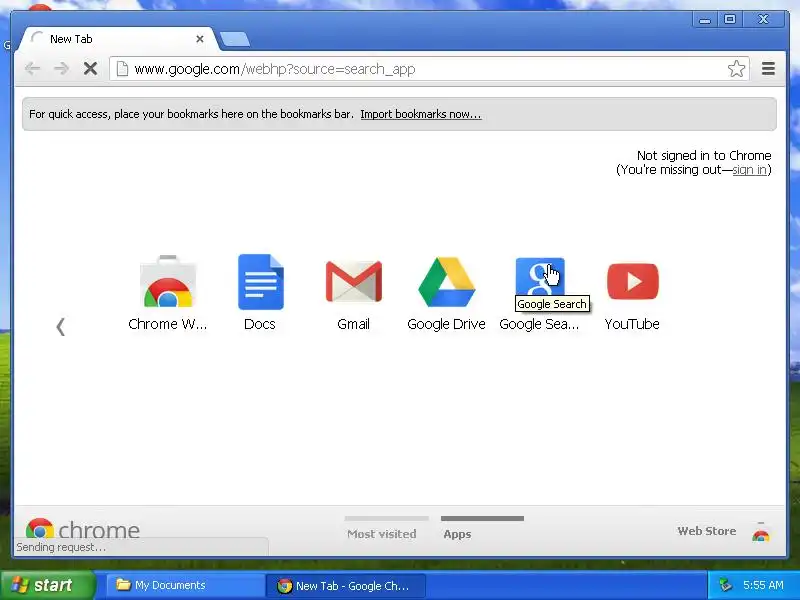The width and height of the screenshot is (800, 600).
Task: Bookmark this page with the star
Action: point(736,68)
